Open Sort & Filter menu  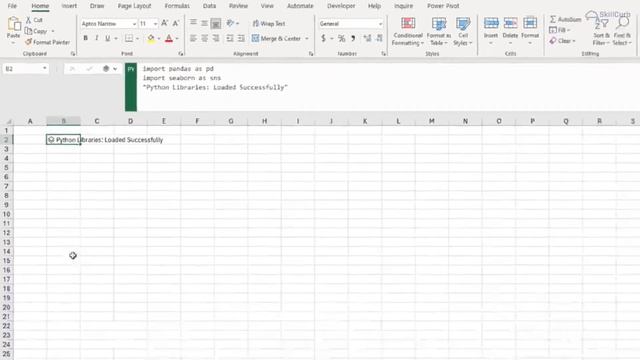click(601, 33)
